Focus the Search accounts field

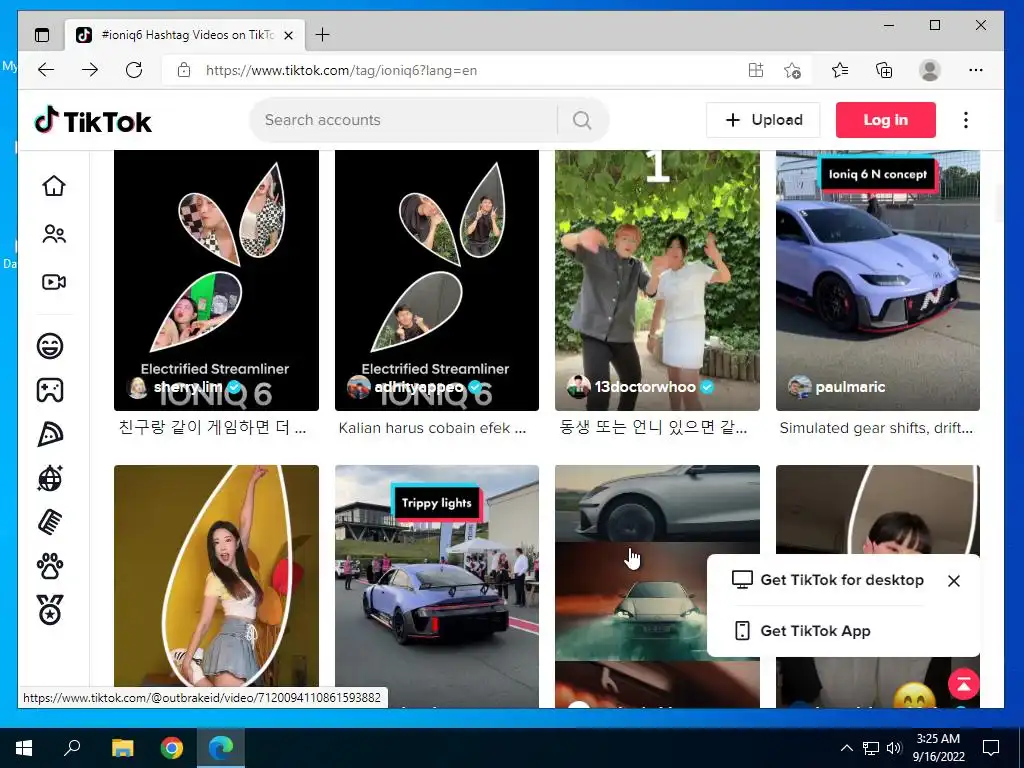click(404, 120)
